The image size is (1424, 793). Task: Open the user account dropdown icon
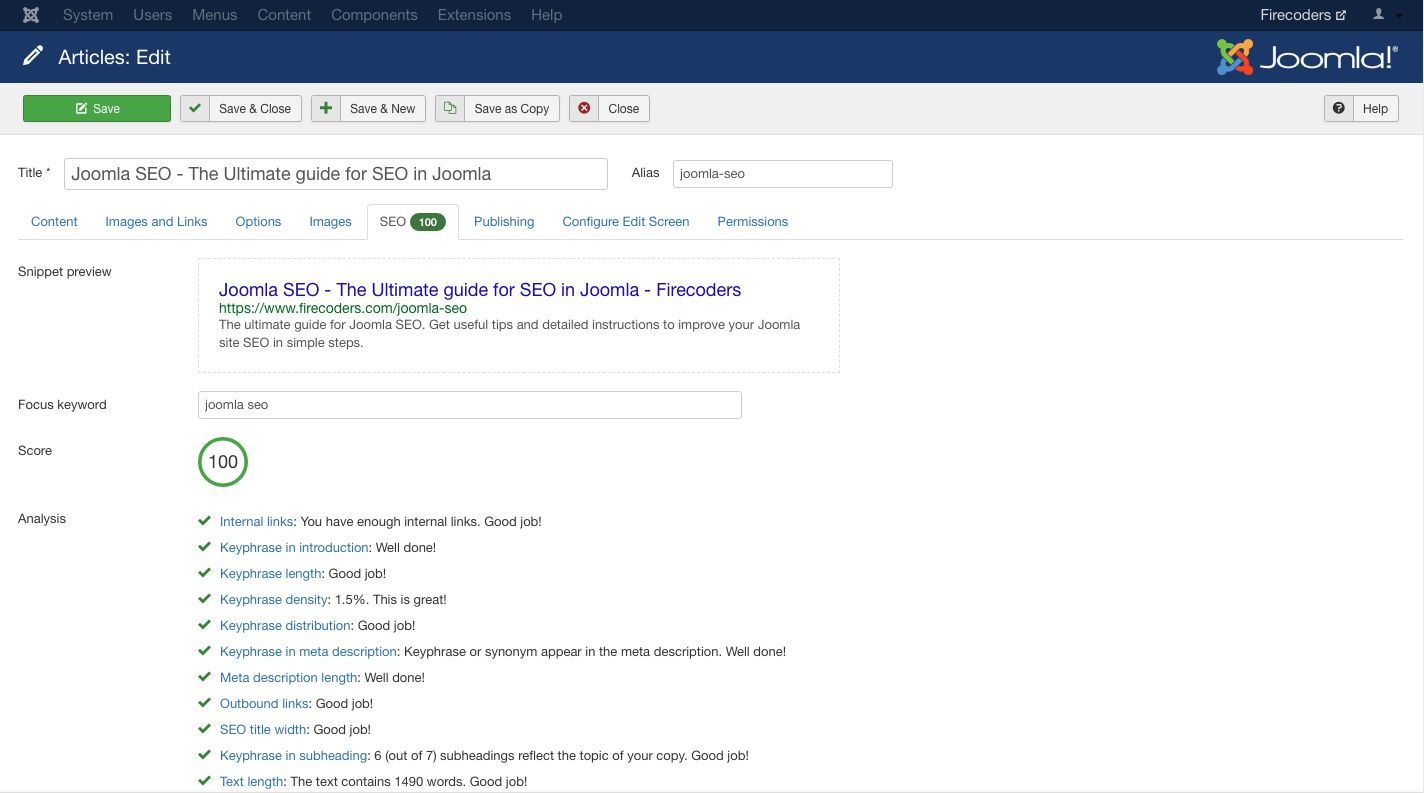(x=1386, y=15)
